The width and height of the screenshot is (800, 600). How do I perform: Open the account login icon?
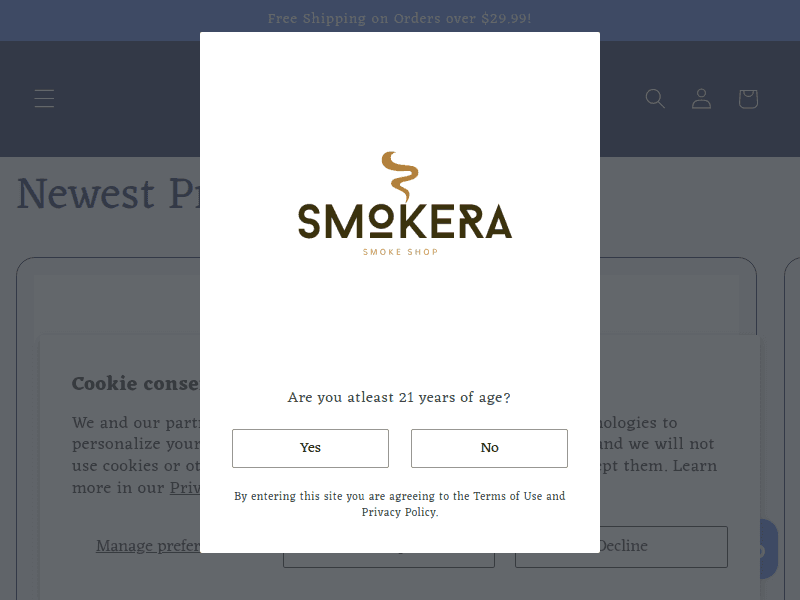coord(701,98)
